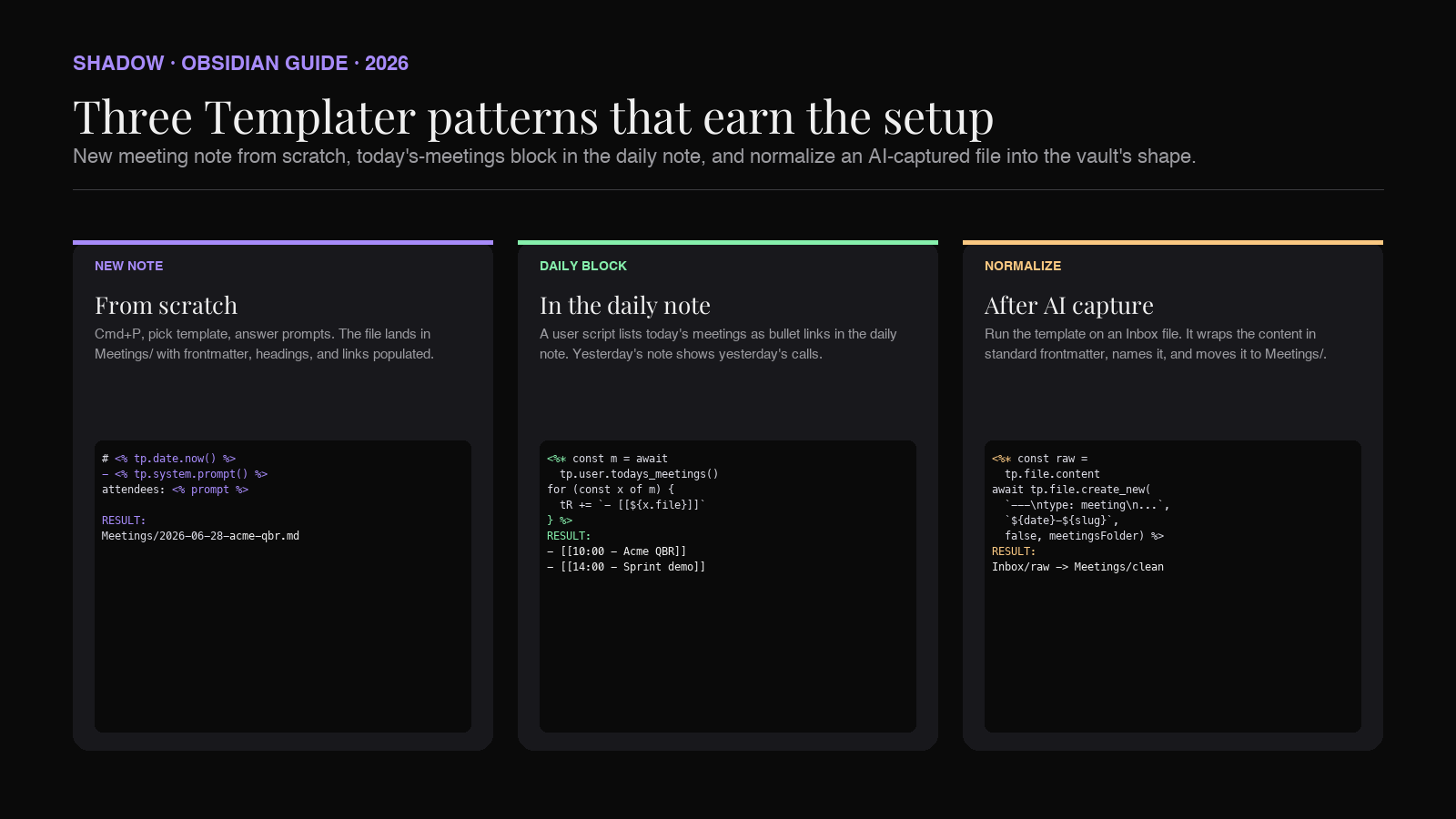Click the 'After AI capture' heading
The height and width of the screenshot is (819, 1456).
(x=1069, y=305)
